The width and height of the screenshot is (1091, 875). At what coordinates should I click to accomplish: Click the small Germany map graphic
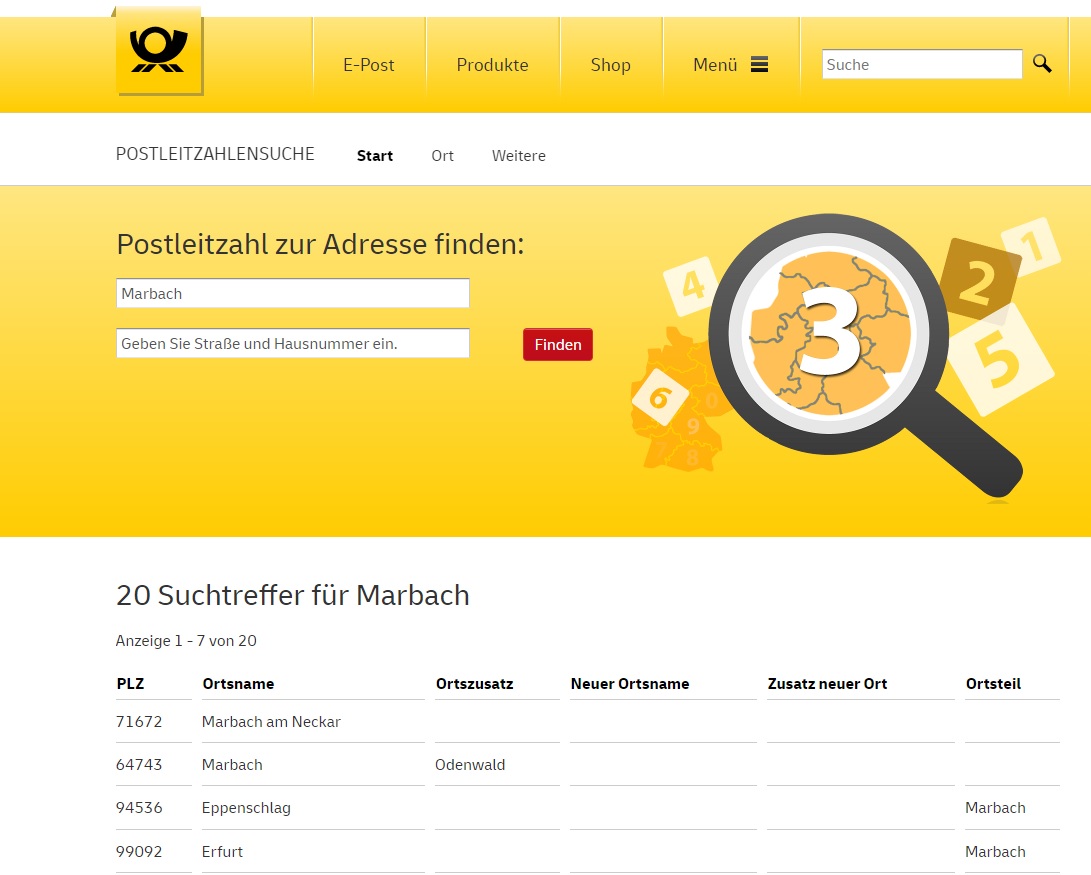(672, 405)
